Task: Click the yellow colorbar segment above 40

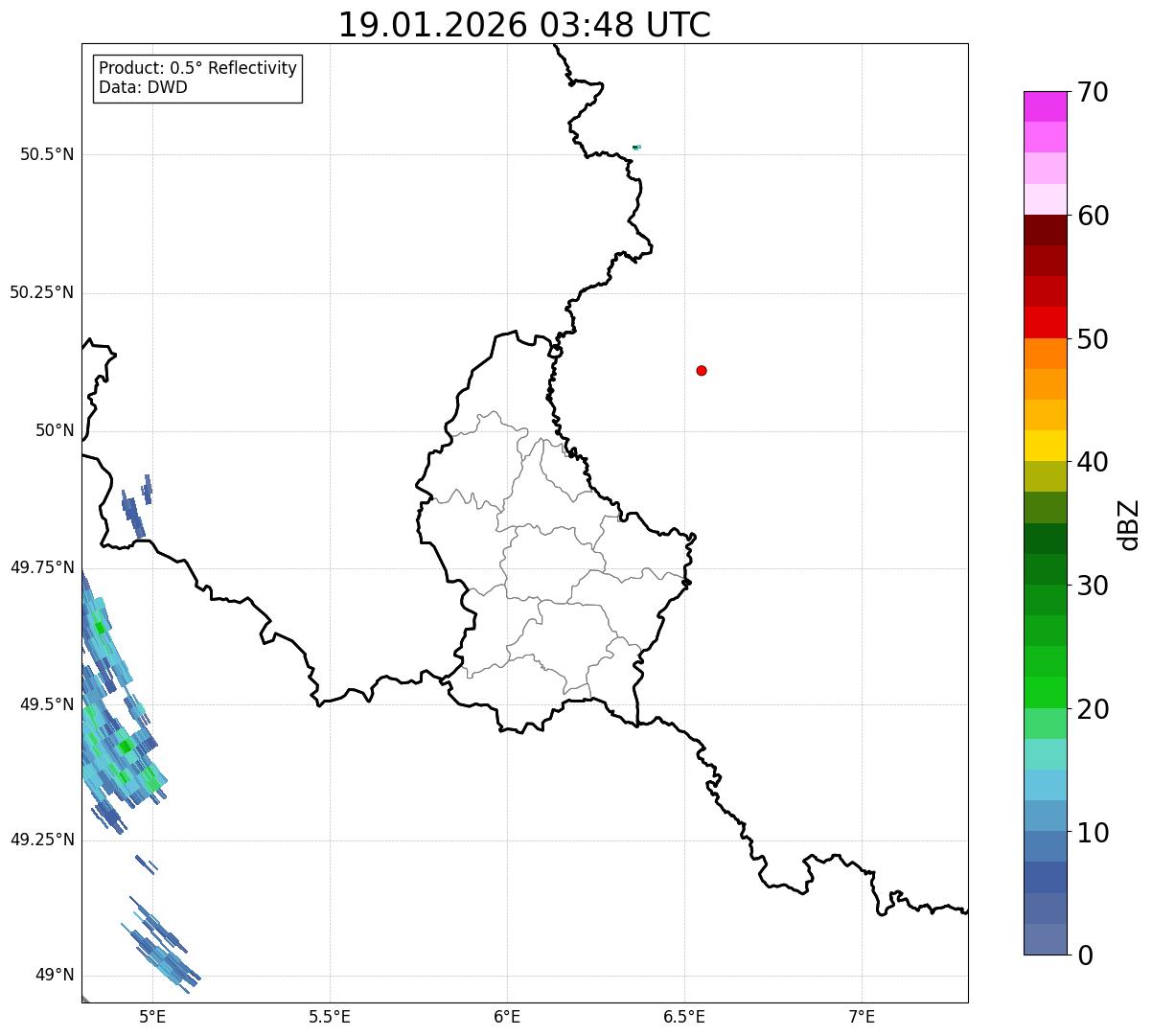Action: pyautogui.click(x=1045, y=446)
